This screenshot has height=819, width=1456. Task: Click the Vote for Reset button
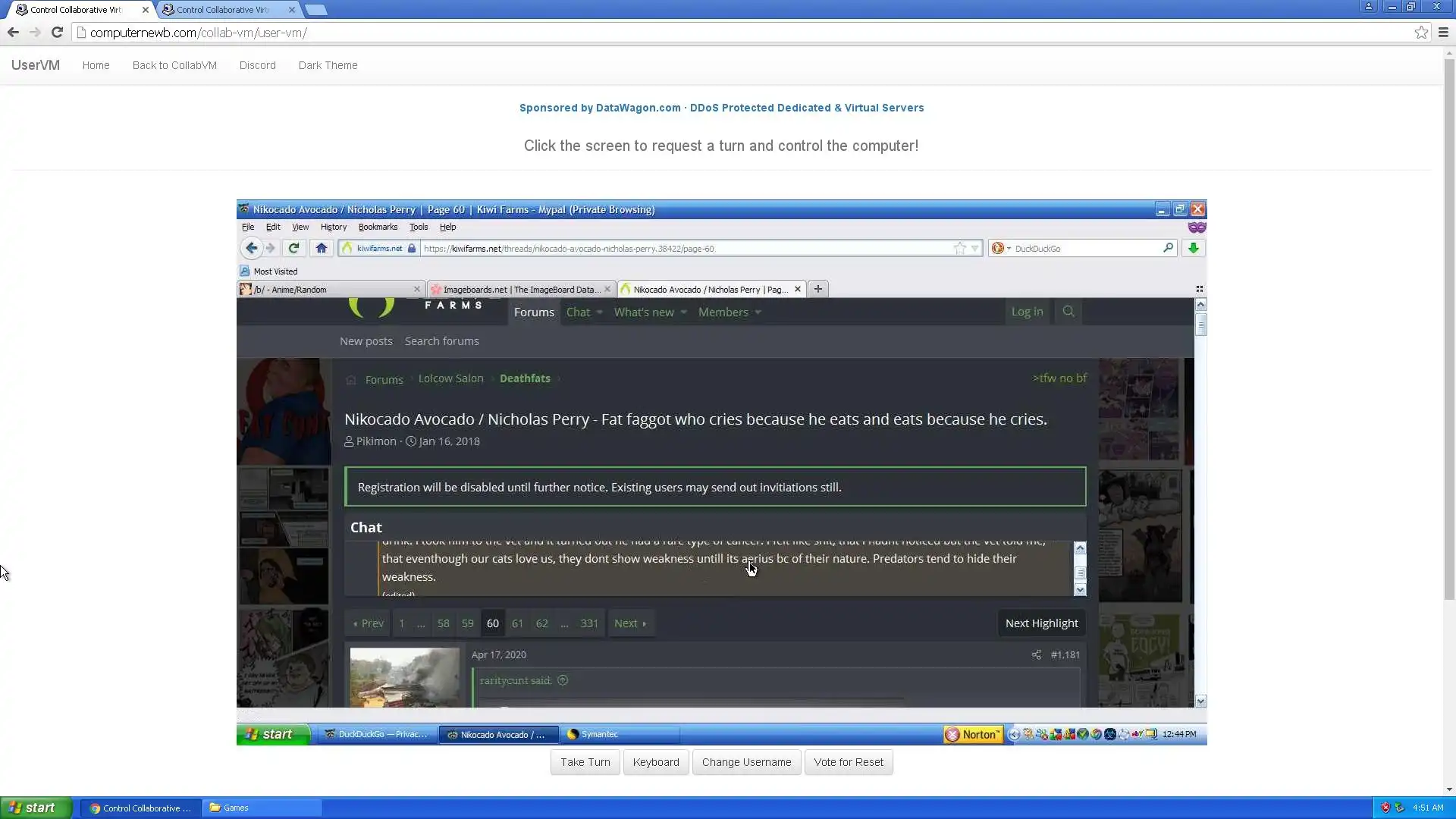tap(848, 762)
